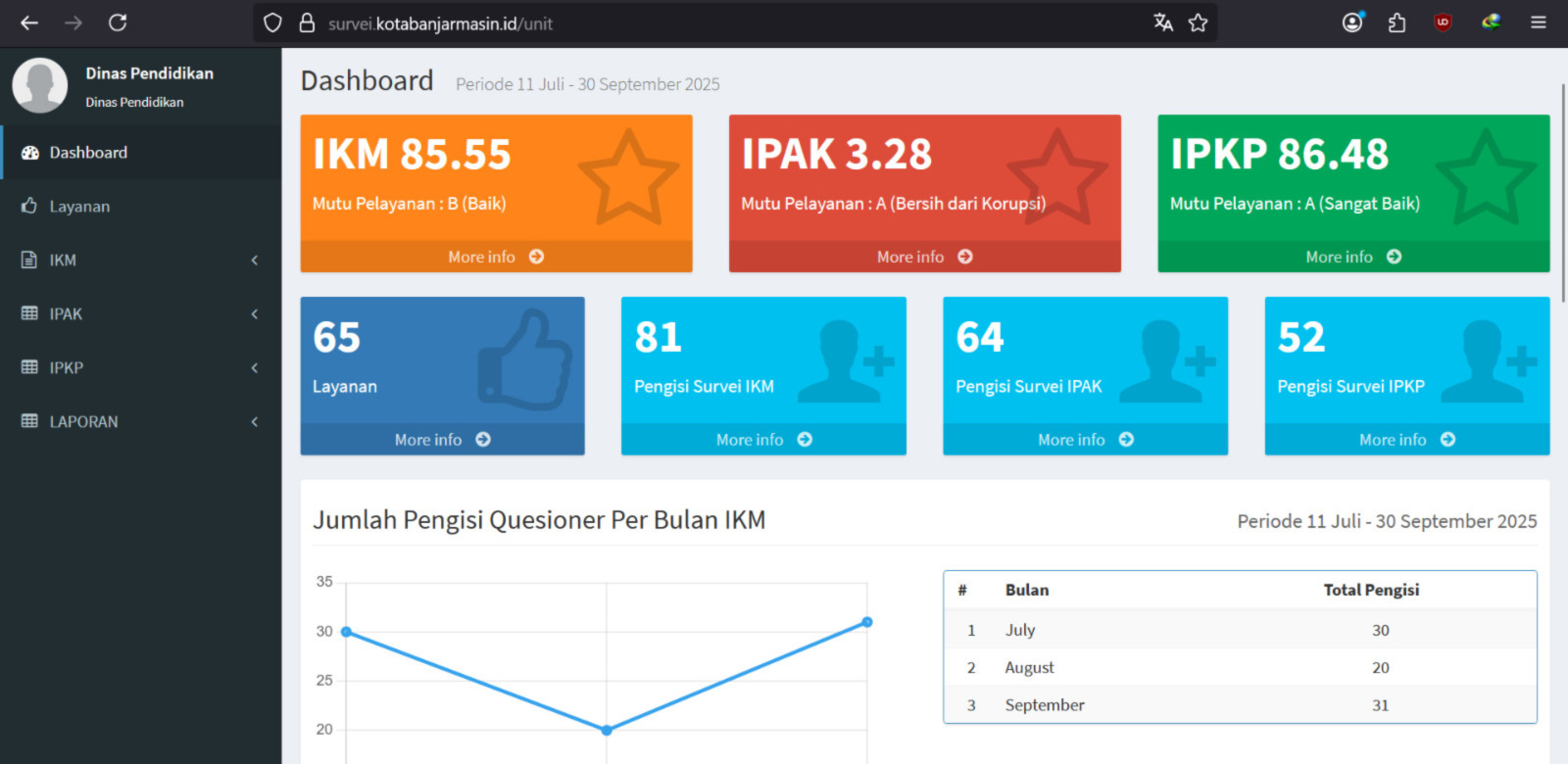
Task: Expand the IPAK sidebar submenu arrow
Action: coord(255,313)
